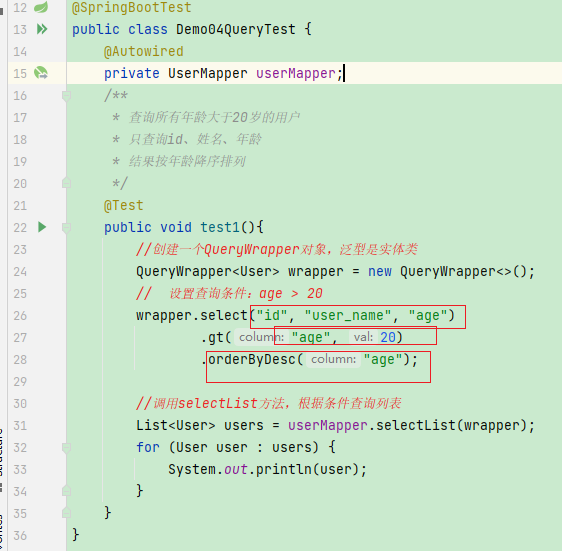
Task: Click line number 36 in the gutter
Action: (20, 536)
